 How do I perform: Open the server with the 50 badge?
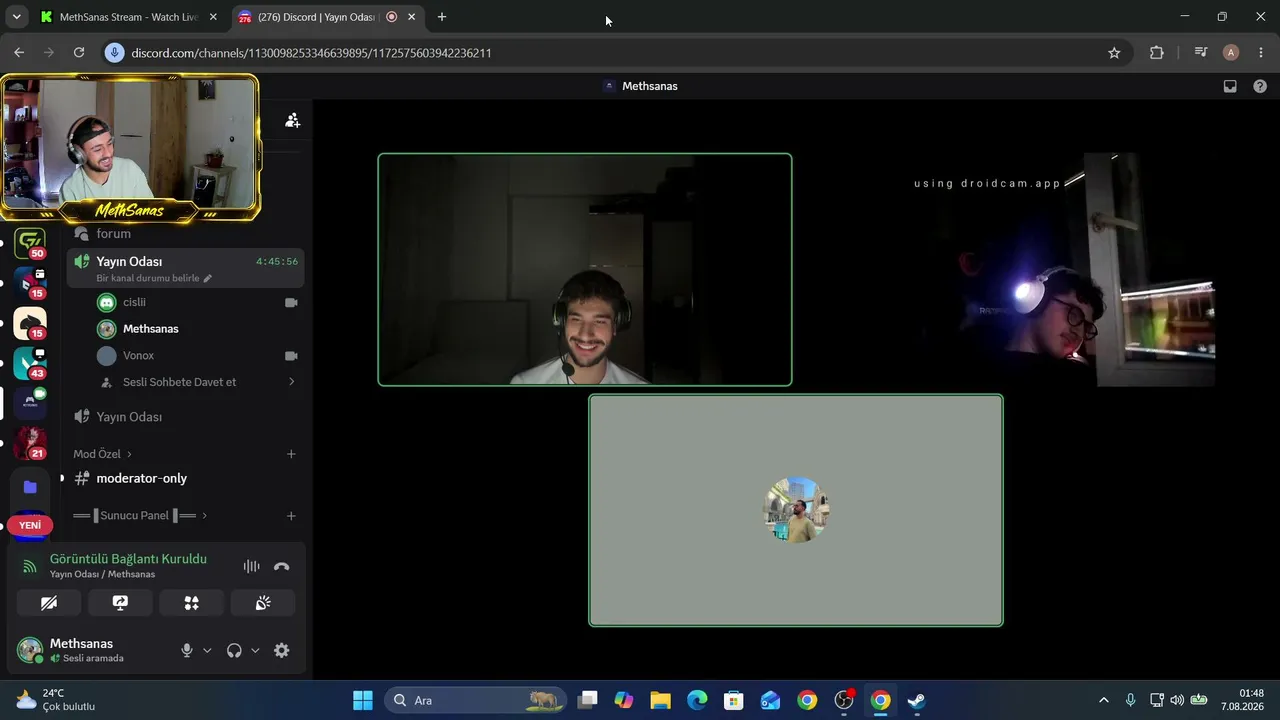pyautogui.click(x=30, y=243)
